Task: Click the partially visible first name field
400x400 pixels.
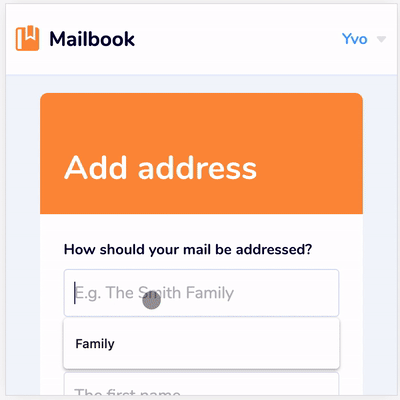Action: click(201, 384)
